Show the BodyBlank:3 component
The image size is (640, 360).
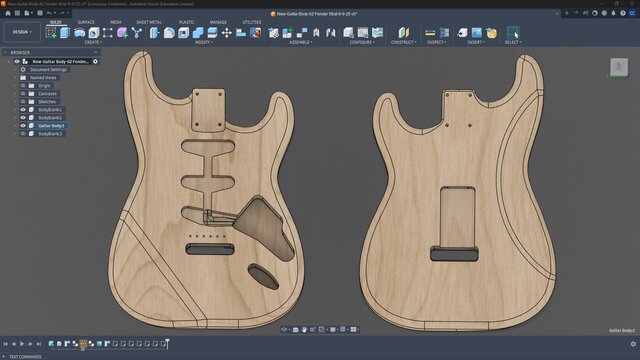[23, 134]
